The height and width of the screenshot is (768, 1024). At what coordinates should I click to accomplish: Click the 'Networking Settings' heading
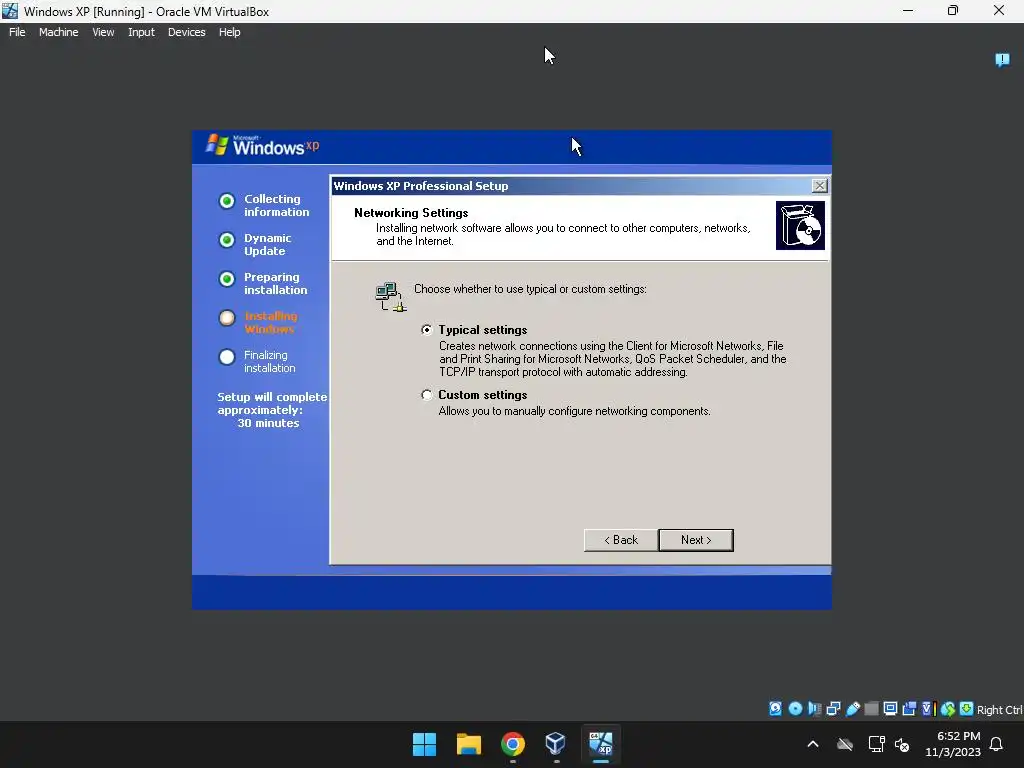coord(411,213)
